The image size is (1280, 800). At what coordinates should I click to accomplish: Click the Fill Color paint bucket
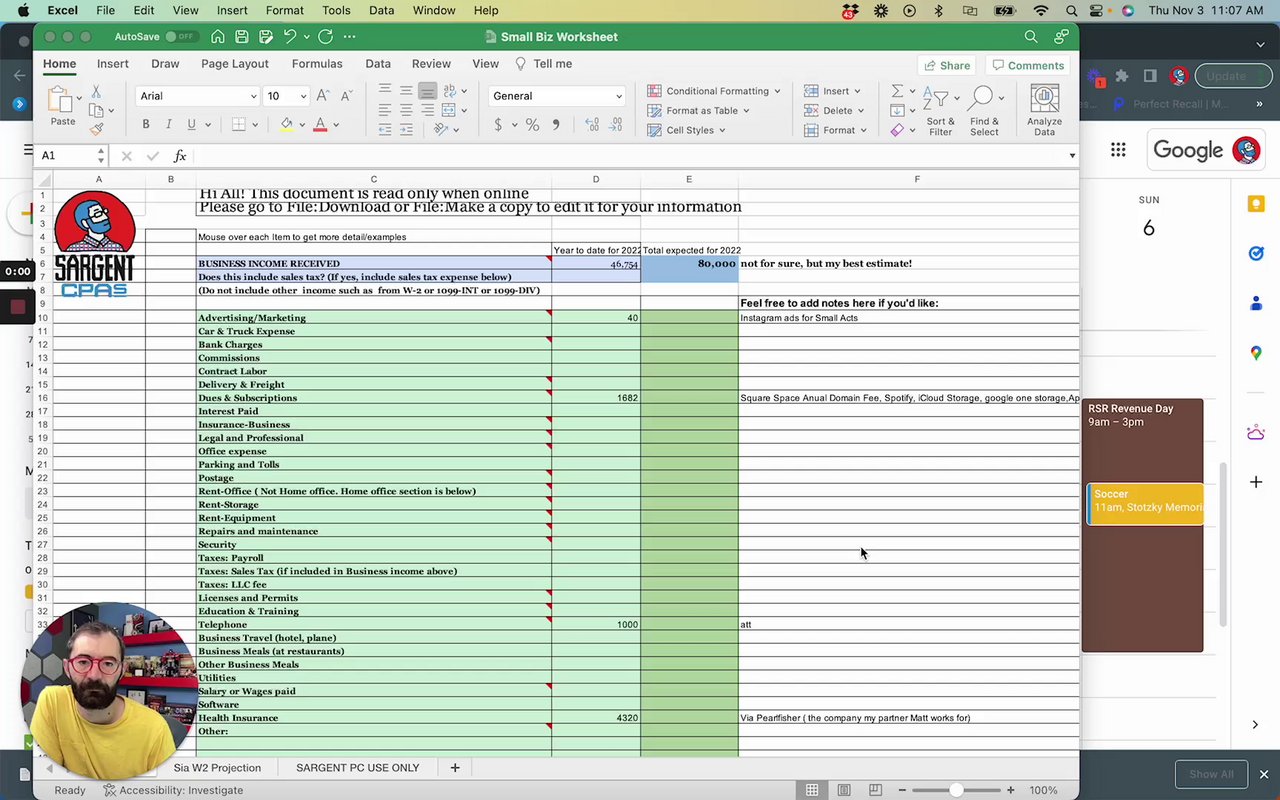[x=287, y=125]
